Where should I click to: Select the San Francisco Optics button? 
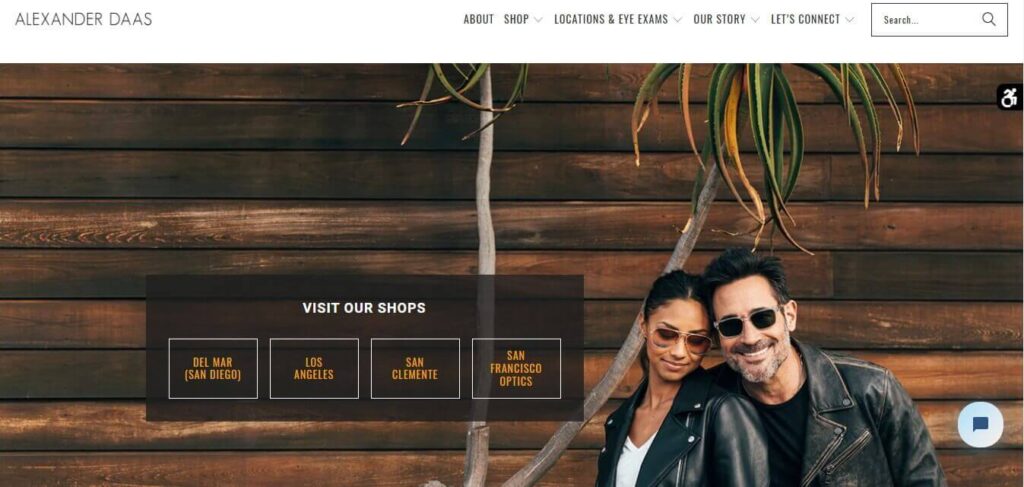click(x=517, y=368)
